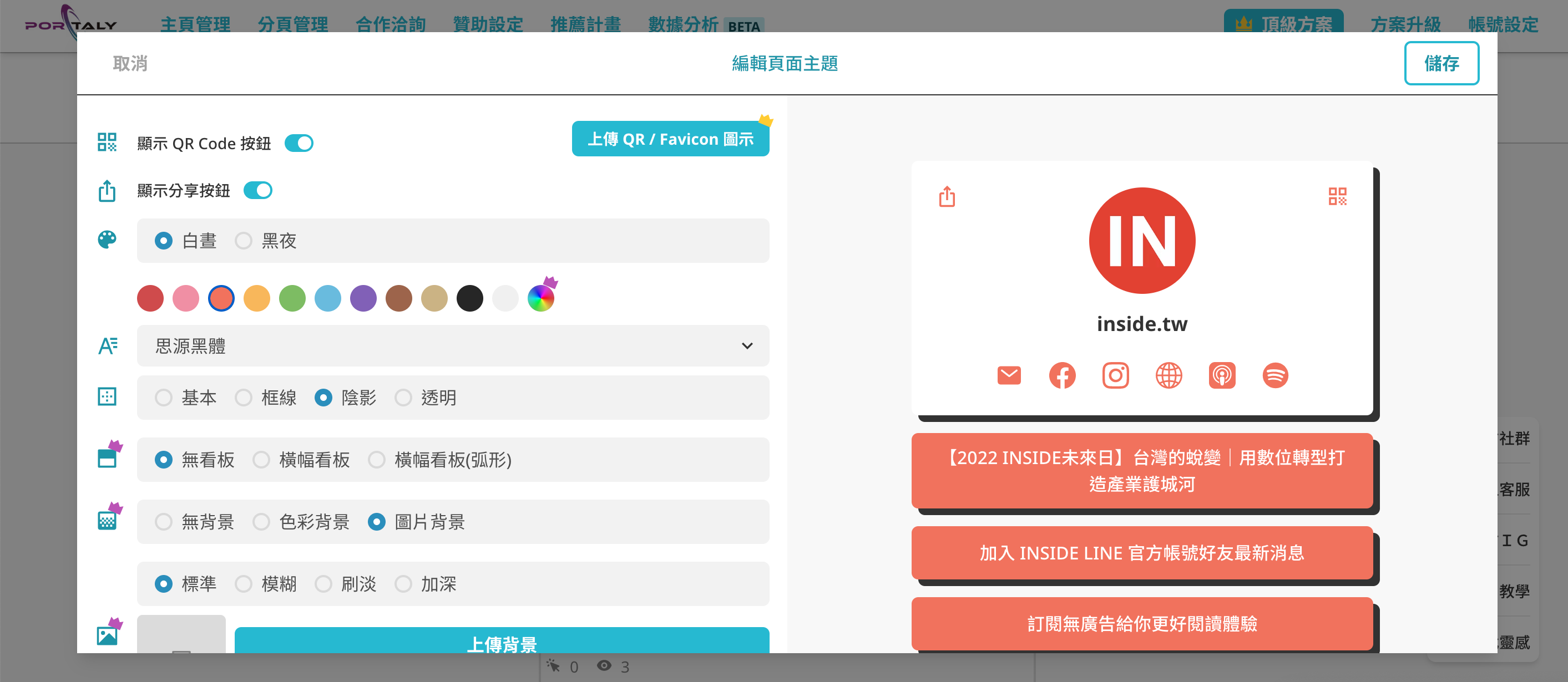This screenshot has width=1568, height=682.
Task: Pick the pink color swatch
Action: click(186, 298)
